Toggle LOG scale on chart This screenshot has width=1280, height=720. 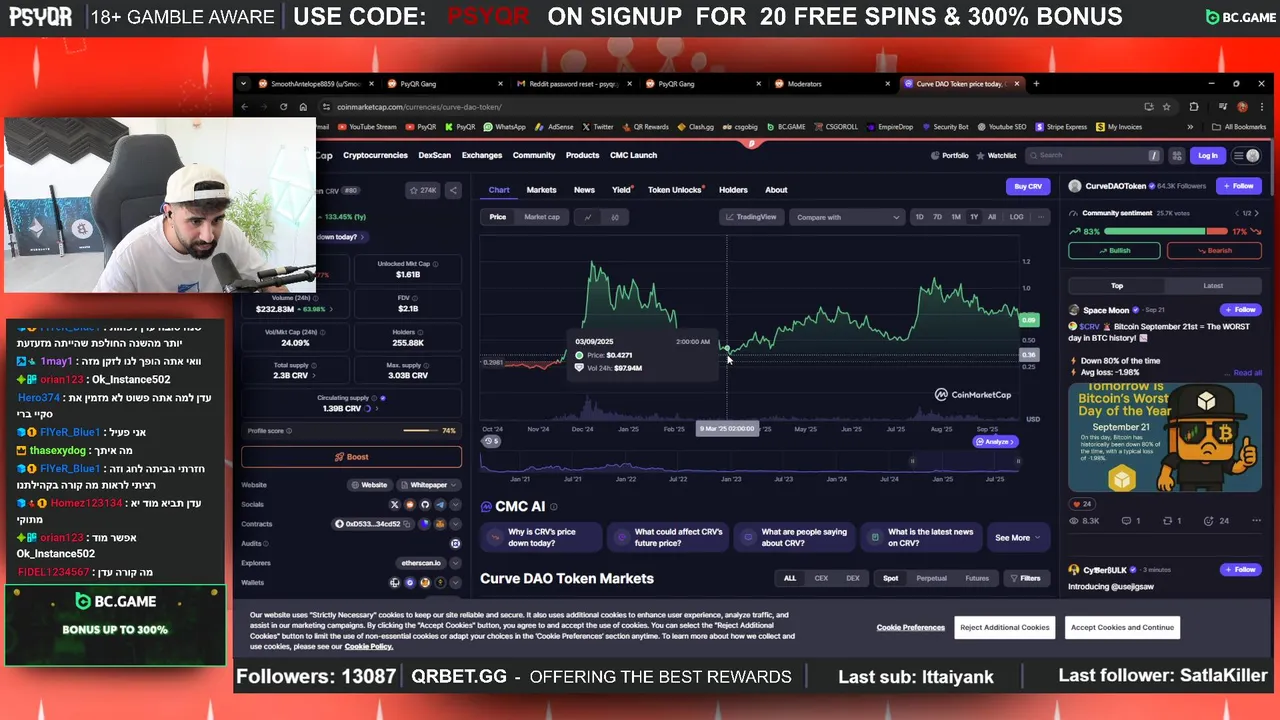[x=1016, y=217]
